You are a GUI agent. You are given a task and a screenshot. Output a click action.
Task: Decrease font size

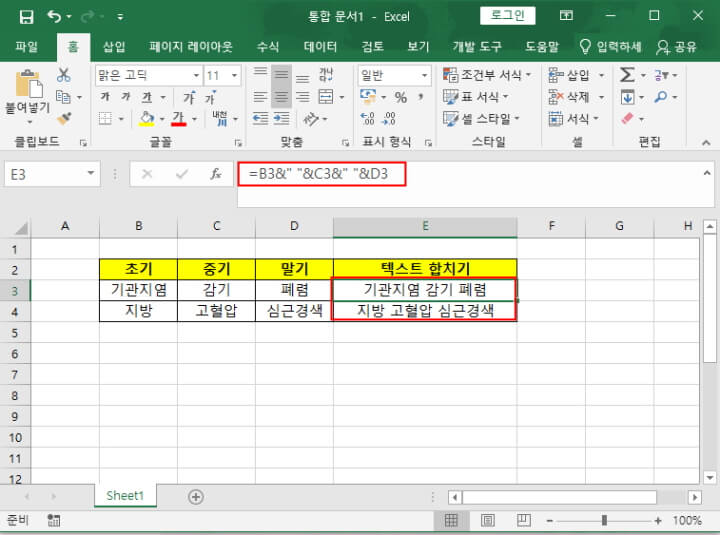click(210, 97)
